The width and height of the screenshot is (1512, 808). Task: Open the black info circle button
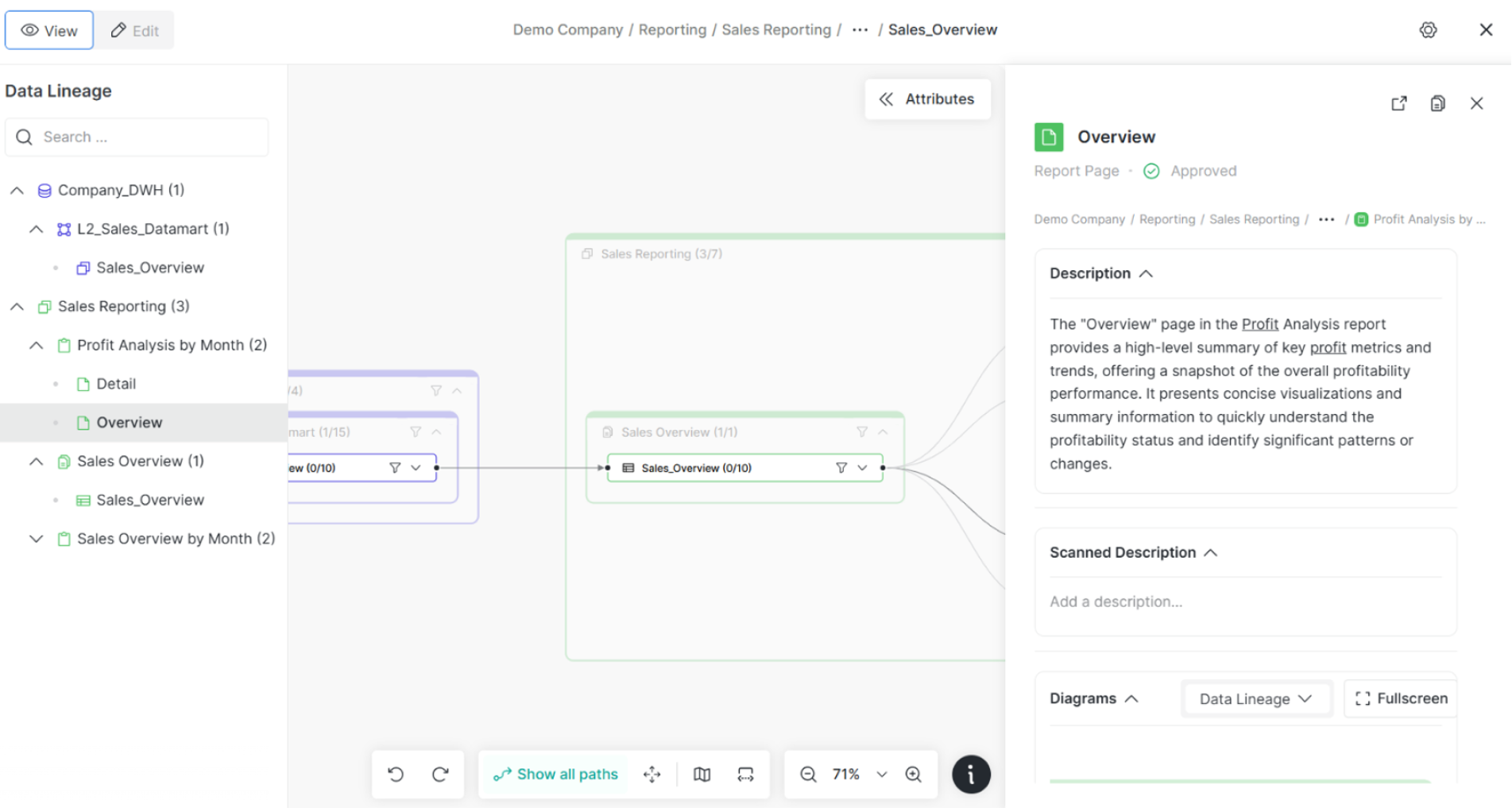click(x=971, y=774)
